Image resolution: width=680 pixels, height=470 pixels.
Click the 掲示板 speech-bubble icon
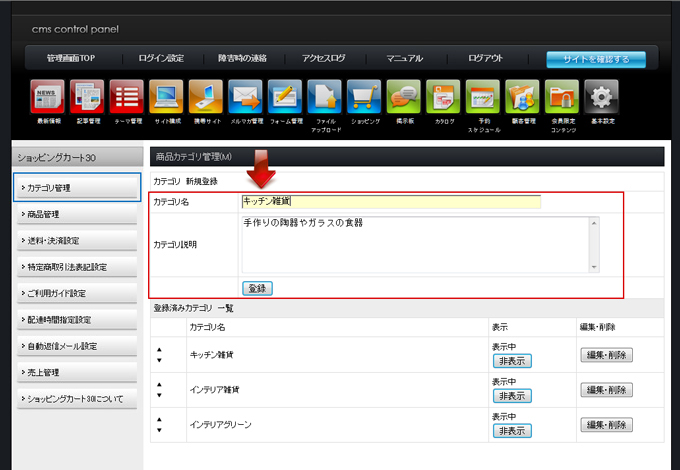click(404, 98)
